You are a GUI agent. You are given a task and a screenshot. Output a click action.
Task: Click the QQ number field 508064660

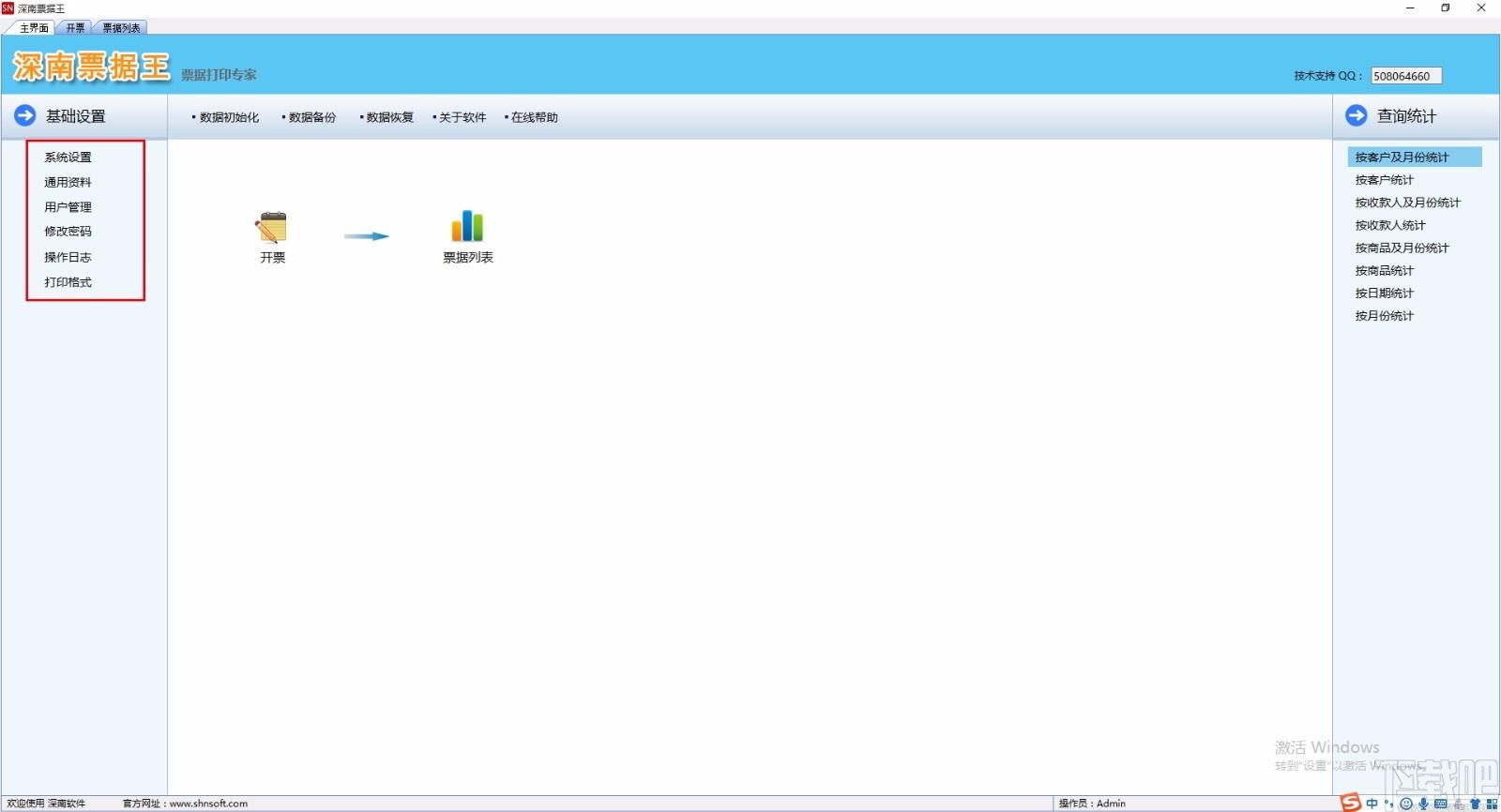[1406, 76]
